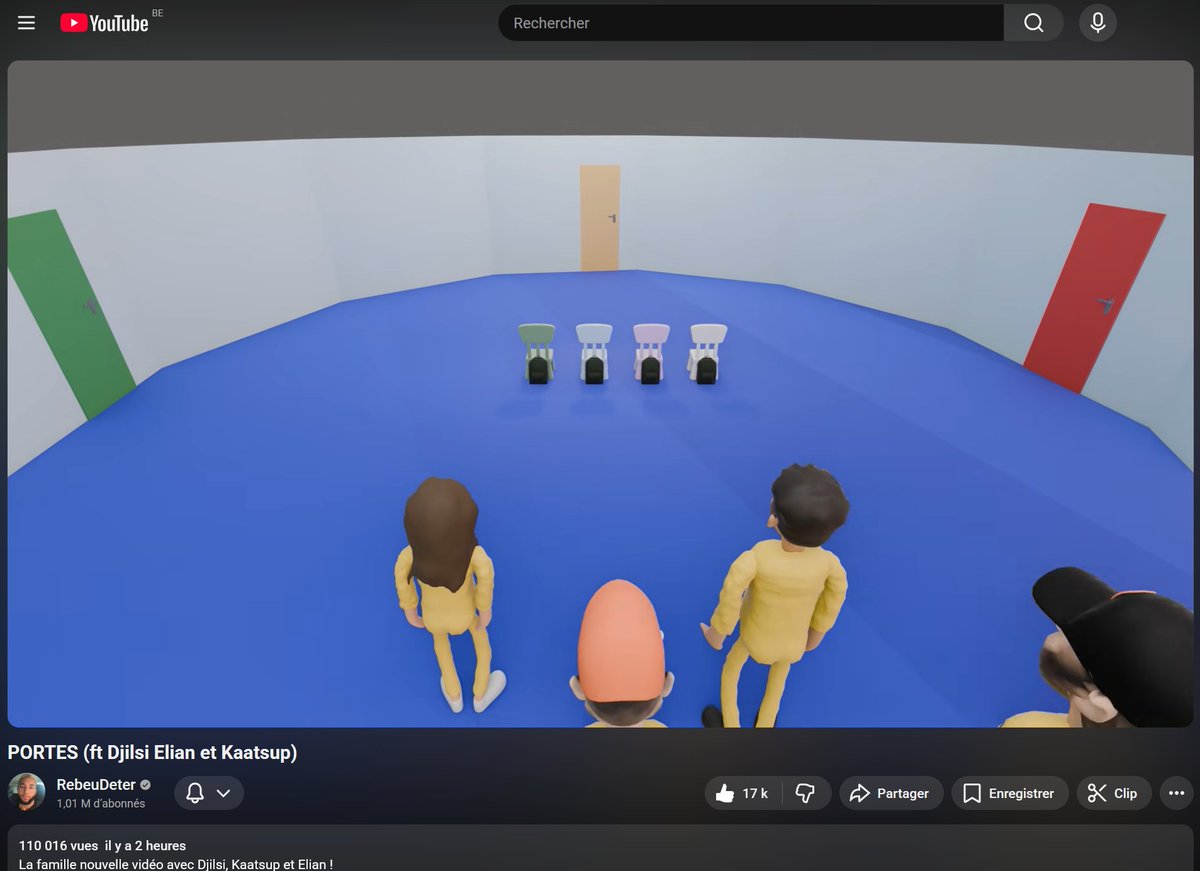Create a clip with the Clip button

1113,793
